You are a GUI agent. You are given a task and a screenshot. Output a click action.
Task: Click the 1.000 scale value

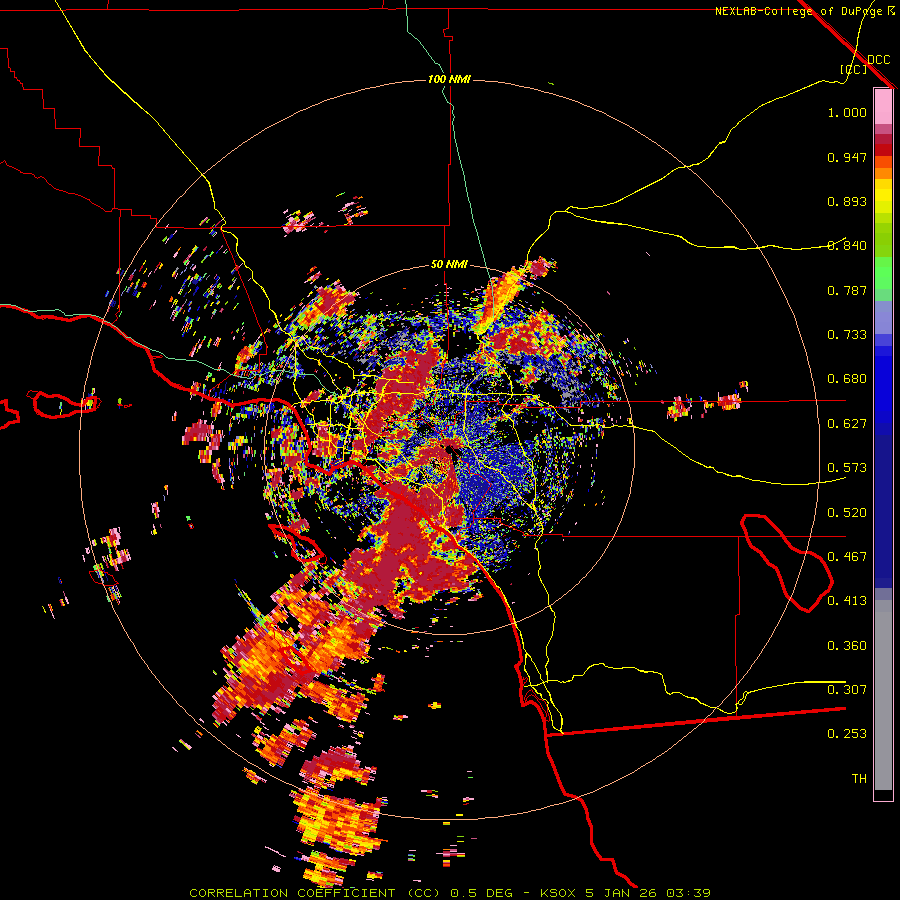click(x=847, y=113)
